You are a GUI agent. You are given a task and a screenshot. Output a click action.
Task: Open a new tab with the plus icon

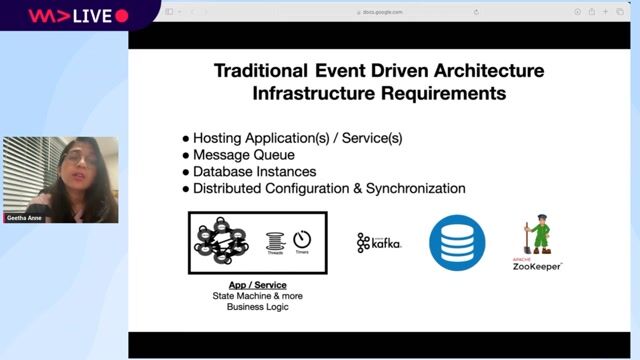tap(606, 12)
